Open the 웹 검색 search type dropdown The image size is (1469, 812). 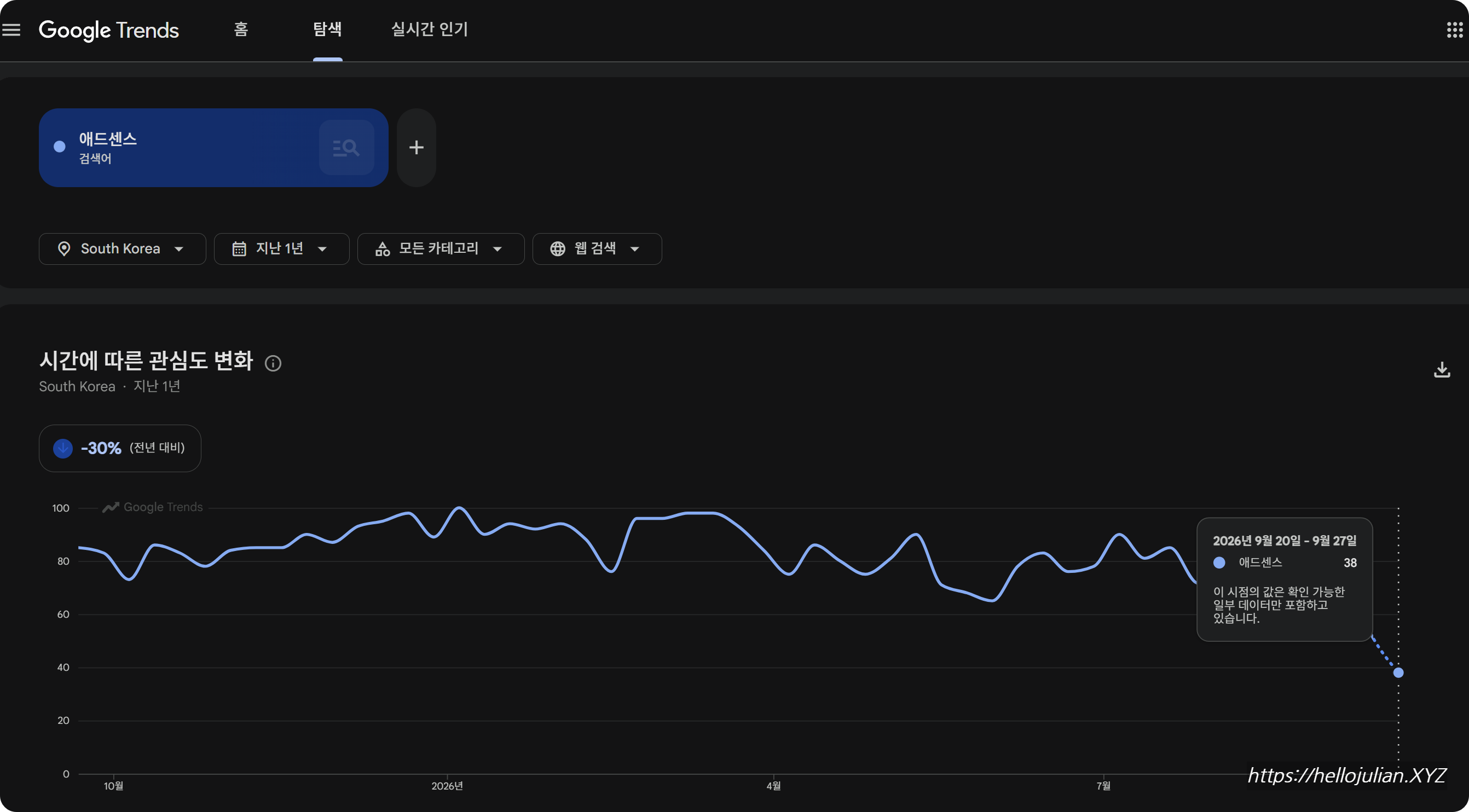pos(597,248)
